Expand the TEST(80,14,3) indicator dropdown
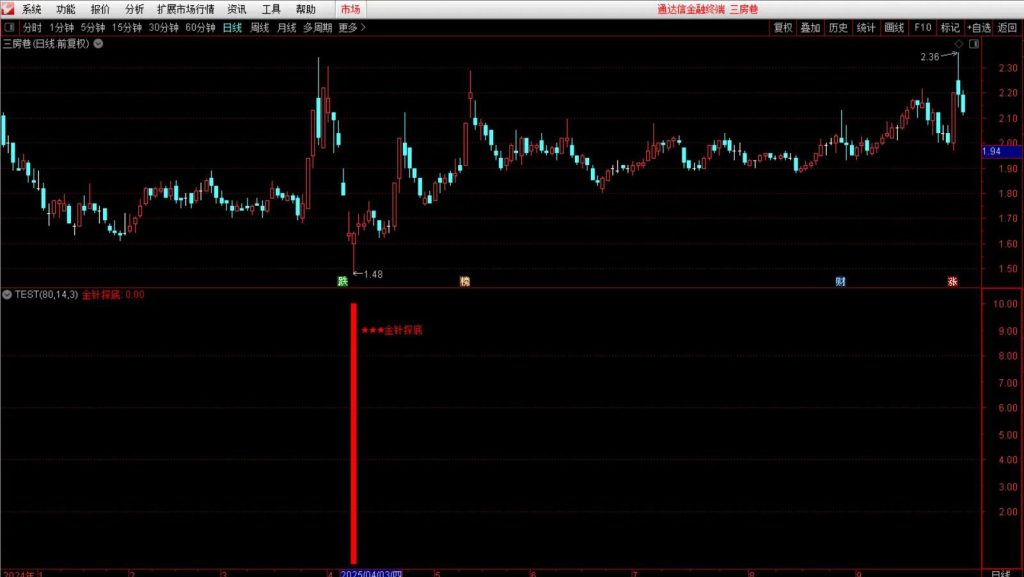The width and height of the screenshot is (1024, 577). point(8,295)
